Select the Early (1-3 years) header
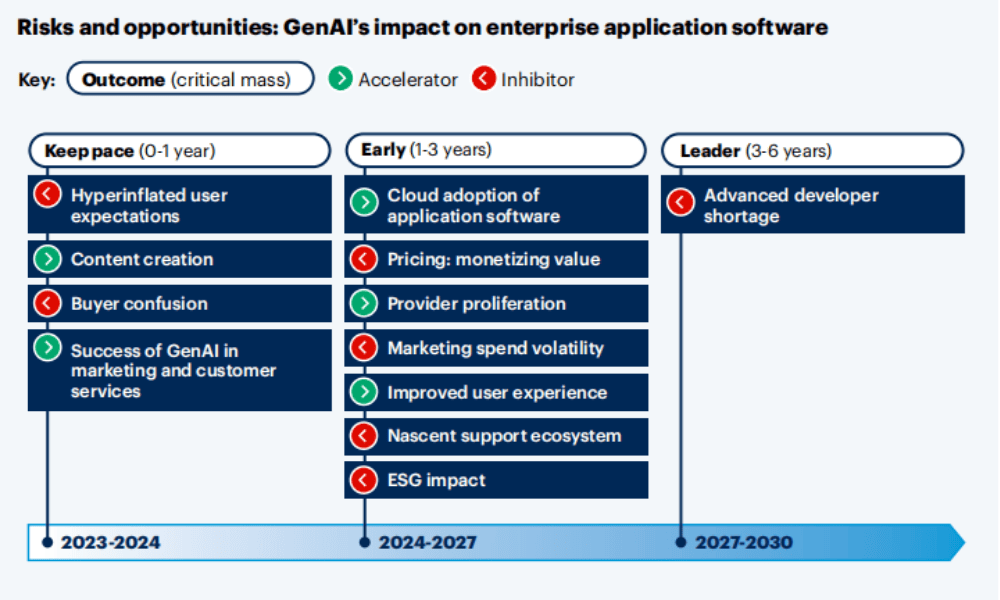 496,150
